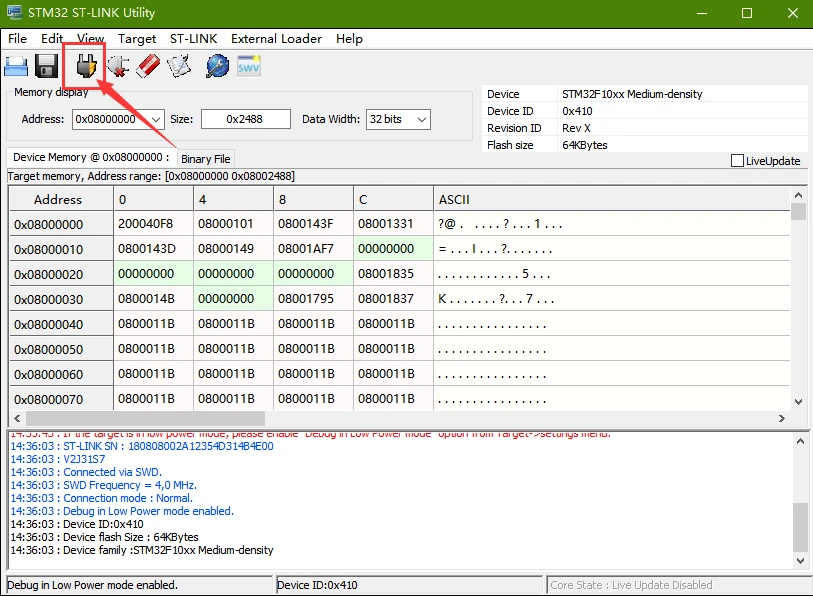Click the Open file toolbar icon
813x596 pixels.
click(x=16, y=66)
